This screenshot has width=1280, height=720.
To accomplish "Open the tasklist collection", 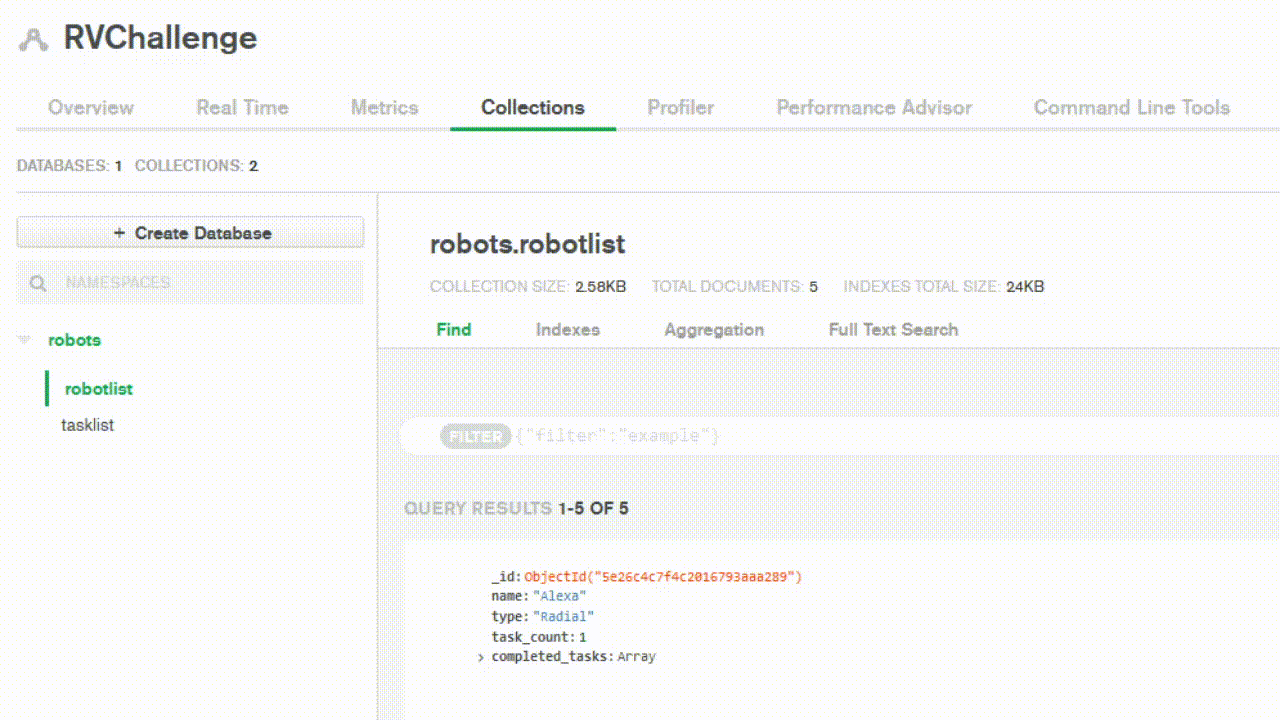I will pos(87,425).
